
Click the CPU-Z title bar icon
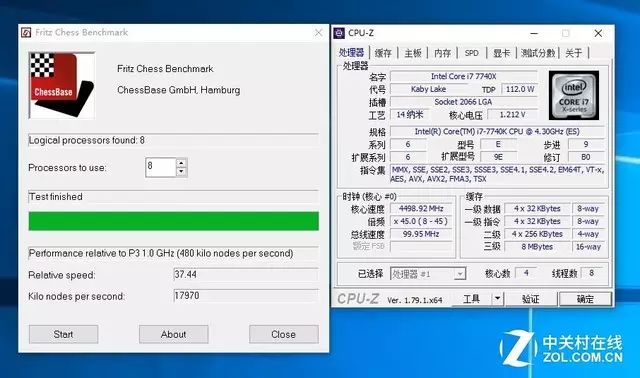coord(339,33)
